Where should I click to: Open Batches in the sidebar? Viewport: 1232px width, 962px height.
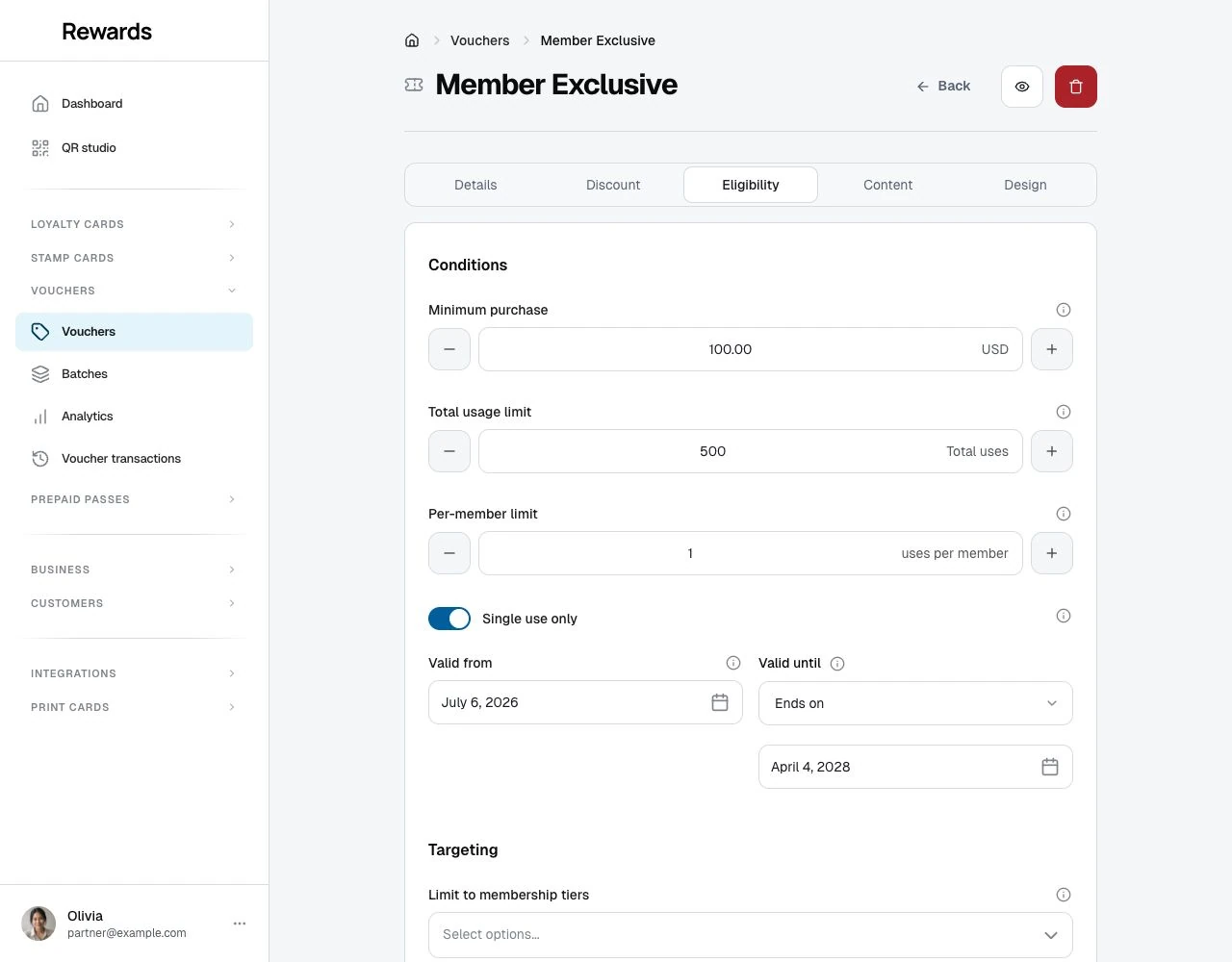134,374
